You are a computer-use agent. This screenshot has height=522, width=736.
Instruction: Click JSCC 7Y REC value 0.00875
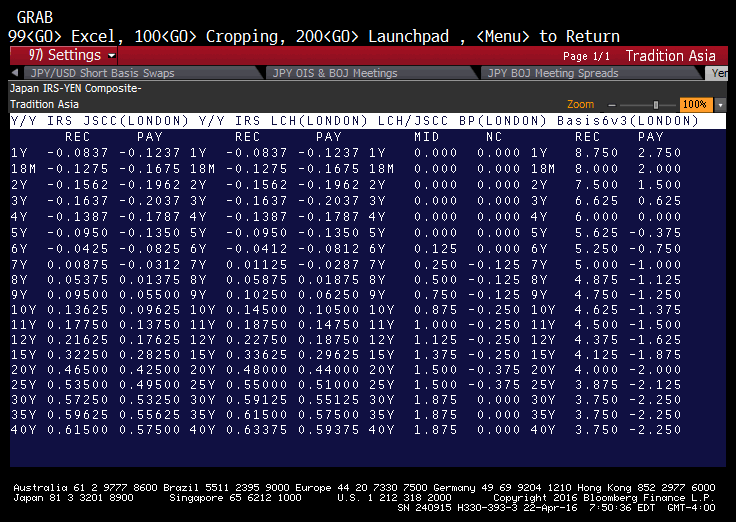coord(77,265)
